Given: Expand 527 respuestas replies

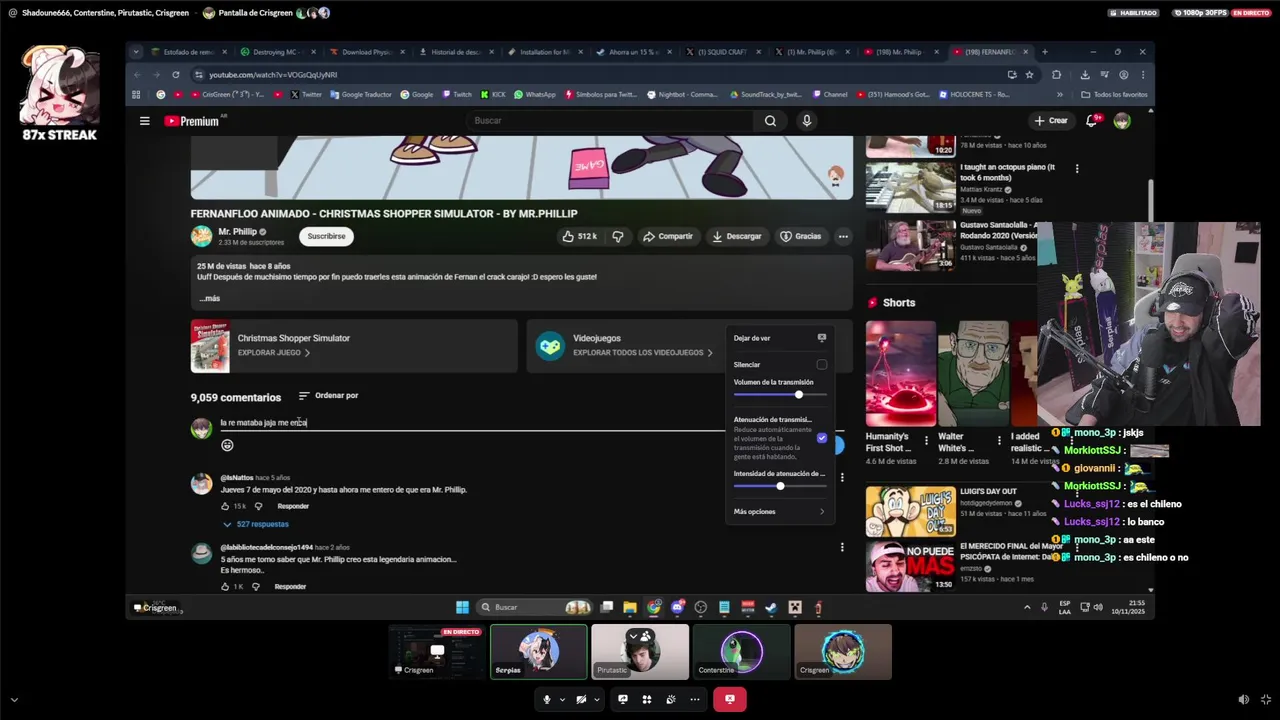Looking at the screenshot, I should click(x=257, y=524).
